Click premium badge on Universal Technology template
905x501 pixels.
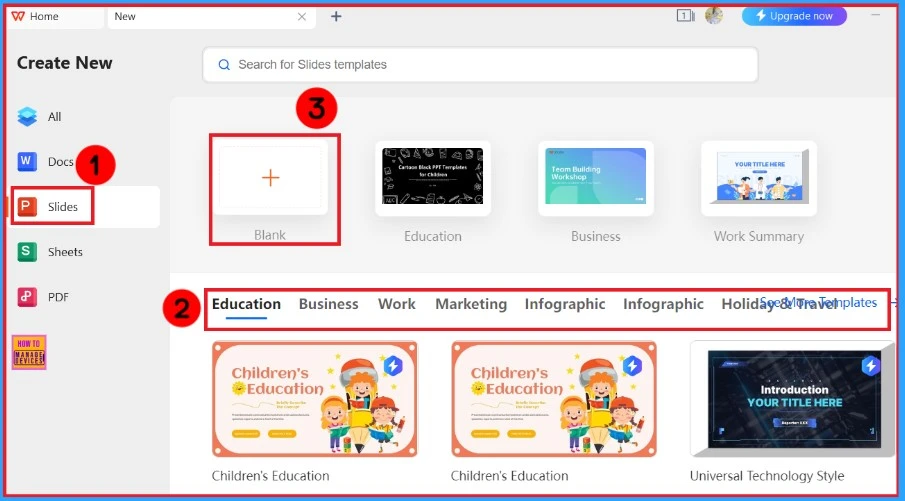pyautogui.click(x=871, y=365)
